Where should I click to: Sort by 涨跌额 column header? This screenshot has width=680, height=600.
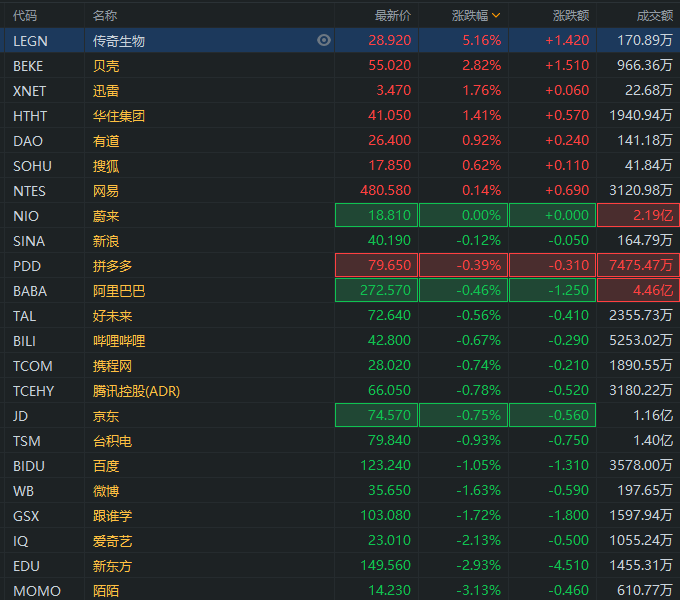point(571,16)
